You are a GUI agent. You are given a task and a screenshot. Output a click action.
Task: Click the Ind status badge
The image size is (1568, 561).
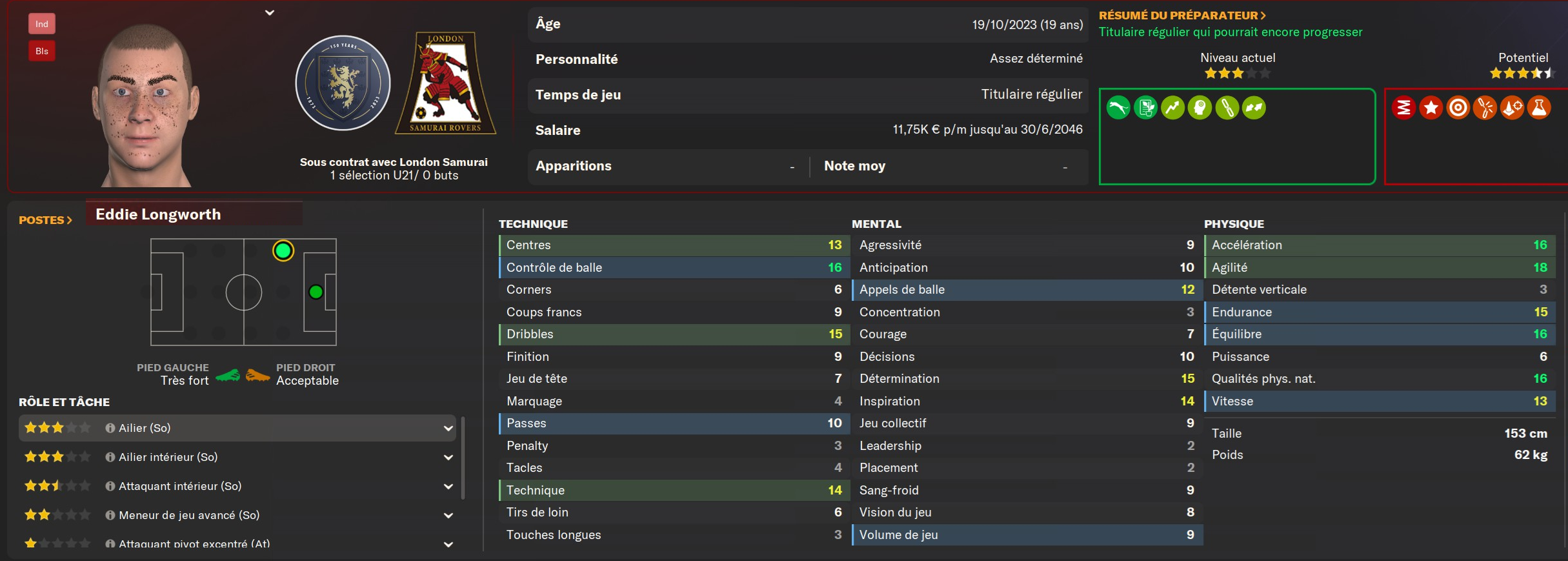point(42,24)
